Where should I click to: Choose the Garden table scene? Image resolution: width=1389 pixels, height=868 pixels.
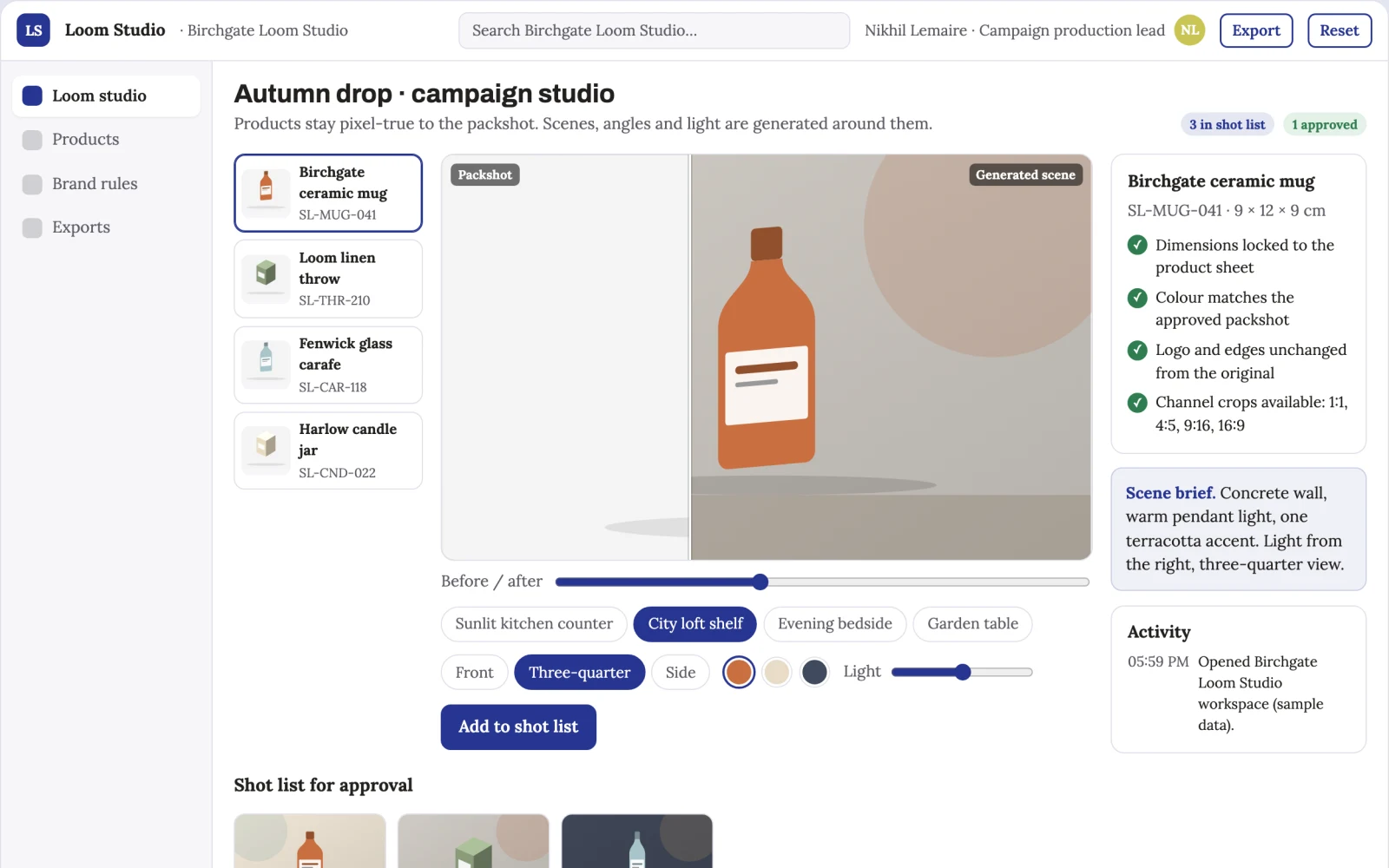click(972, 624)
